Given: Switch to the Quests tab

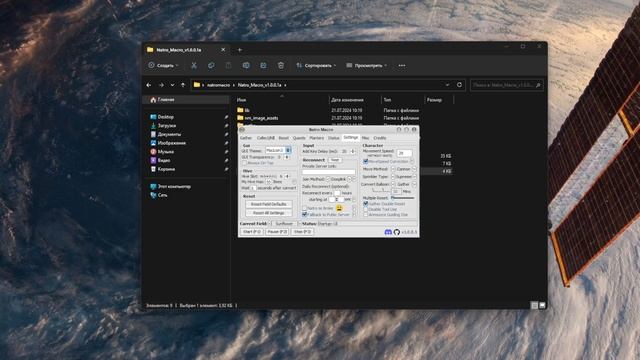Looking at the screenshot, I should coord(299,138).
